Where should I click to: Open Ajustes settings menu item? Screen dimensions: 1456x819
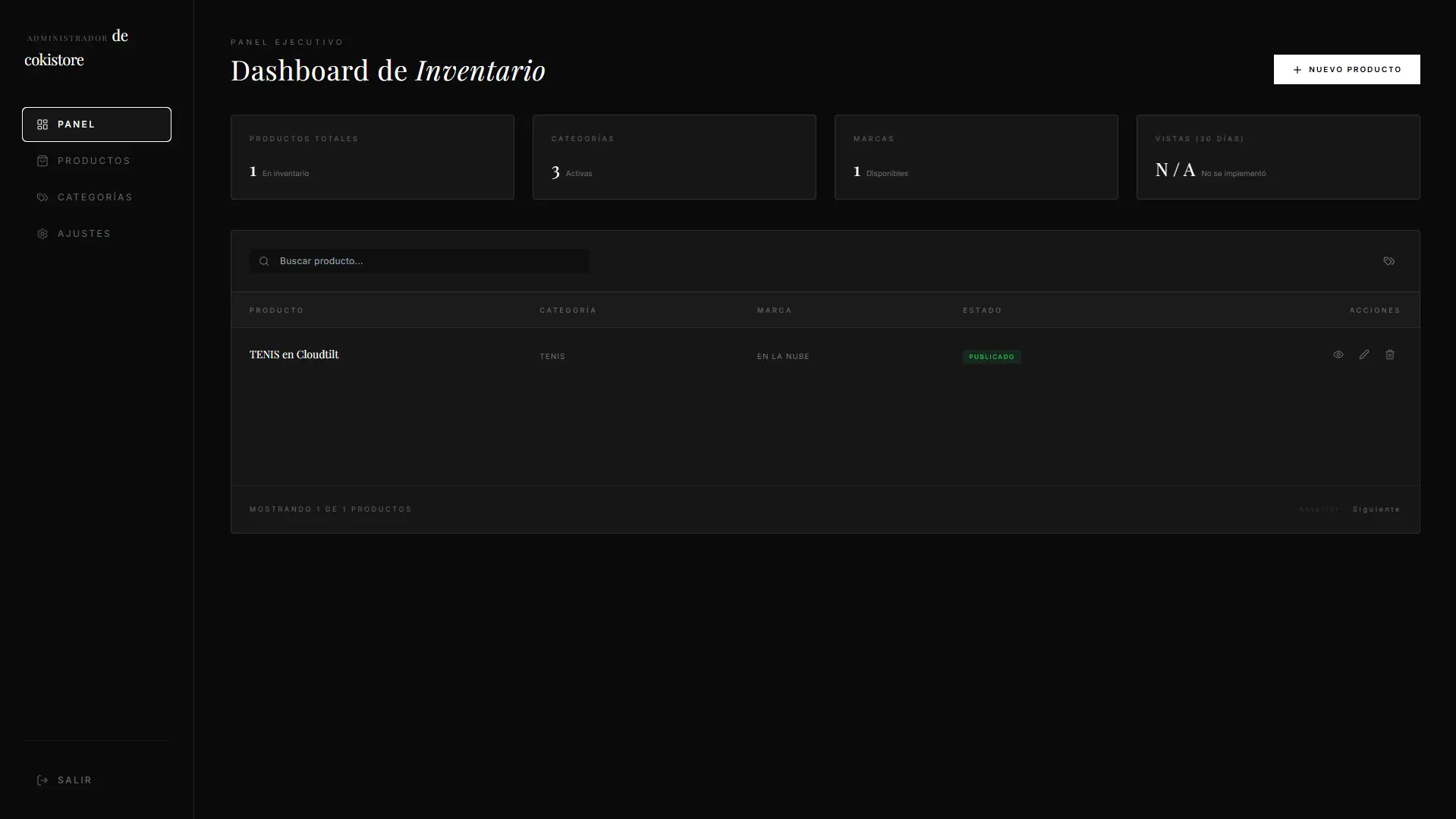click(96, 234)
